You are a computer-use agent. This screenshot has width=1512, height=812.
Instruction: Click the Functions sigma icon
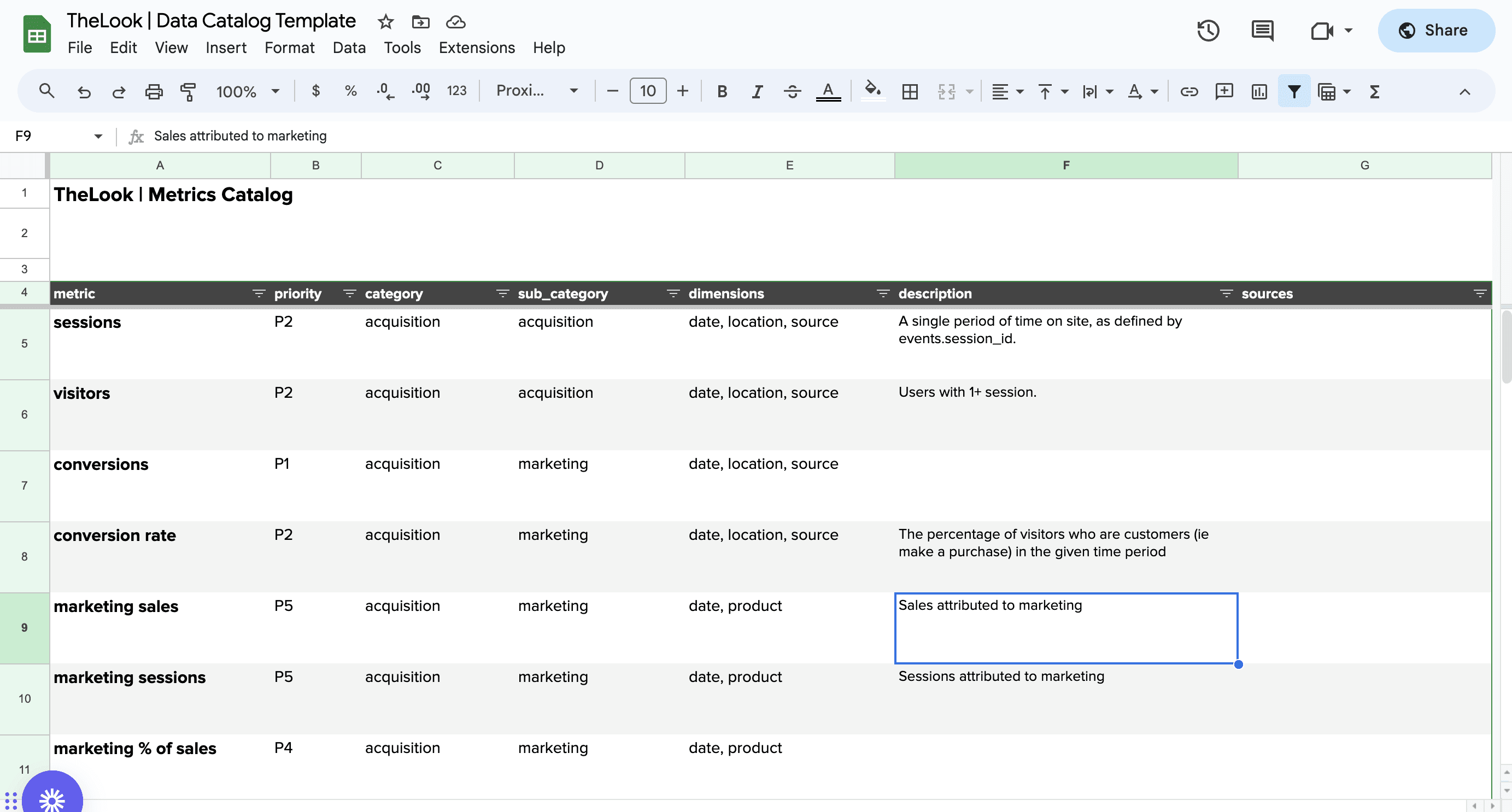point(1375,91)
